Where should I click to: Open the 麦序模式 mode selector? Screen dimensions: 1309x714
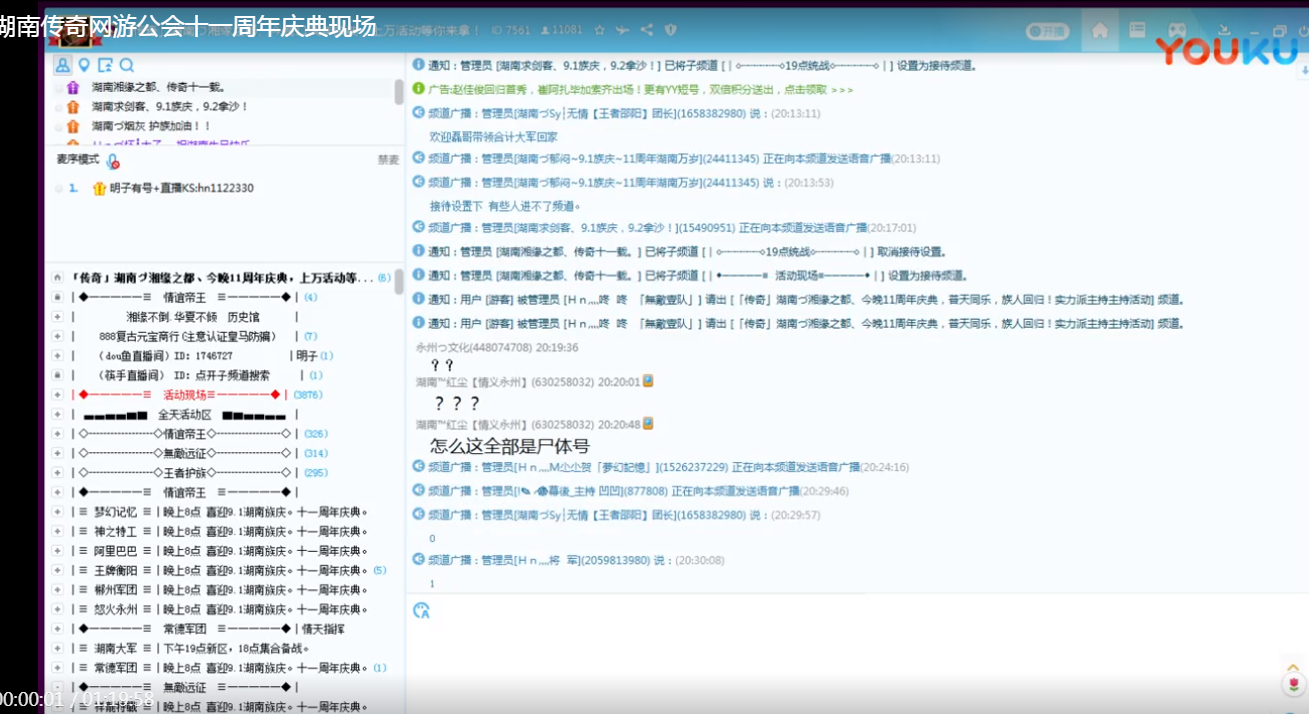tap(78, 160)
